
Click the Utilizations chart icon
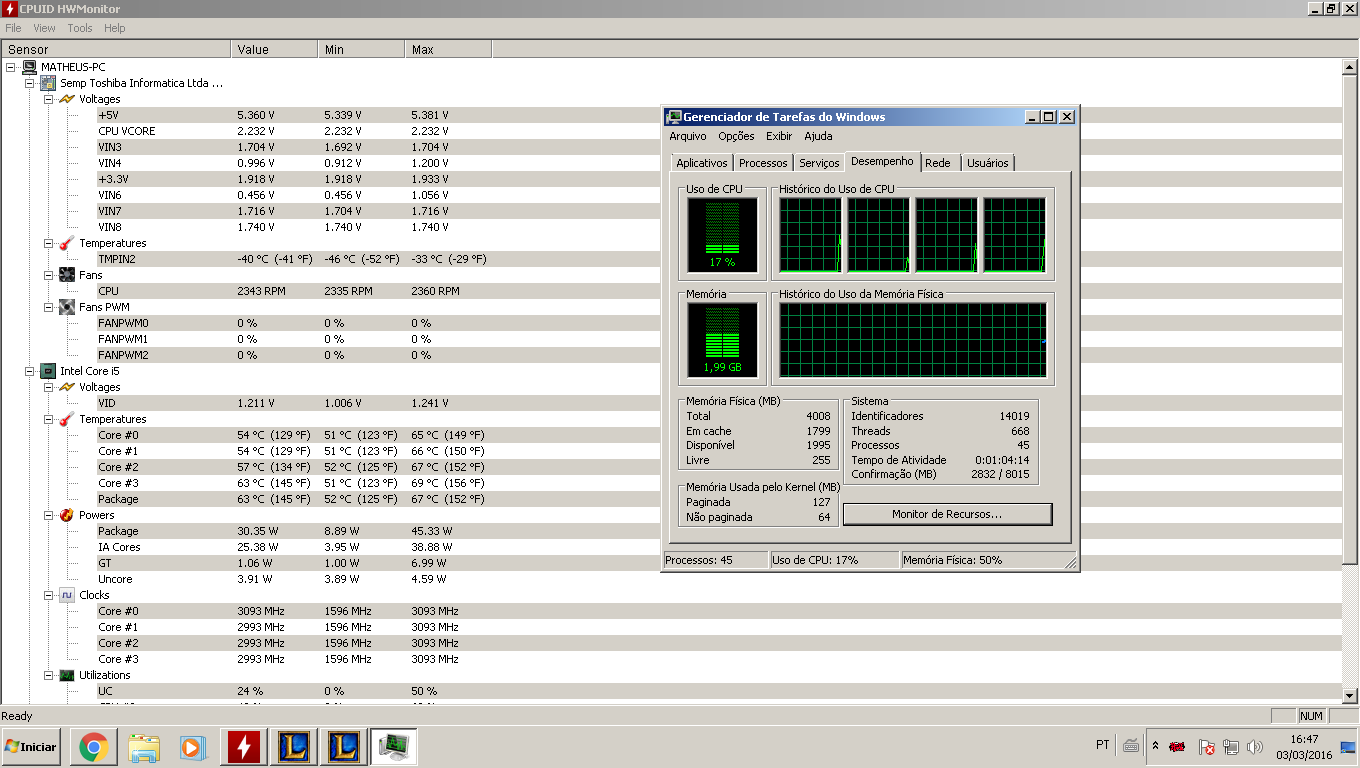pos(67,675)
